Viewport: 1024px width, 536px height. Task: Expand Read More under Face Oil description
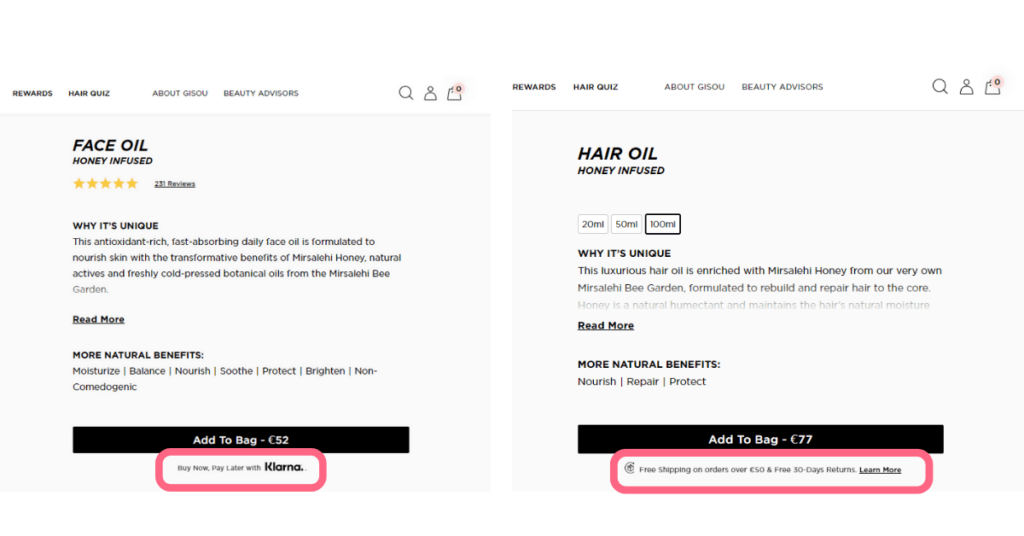tap(99, 319)
